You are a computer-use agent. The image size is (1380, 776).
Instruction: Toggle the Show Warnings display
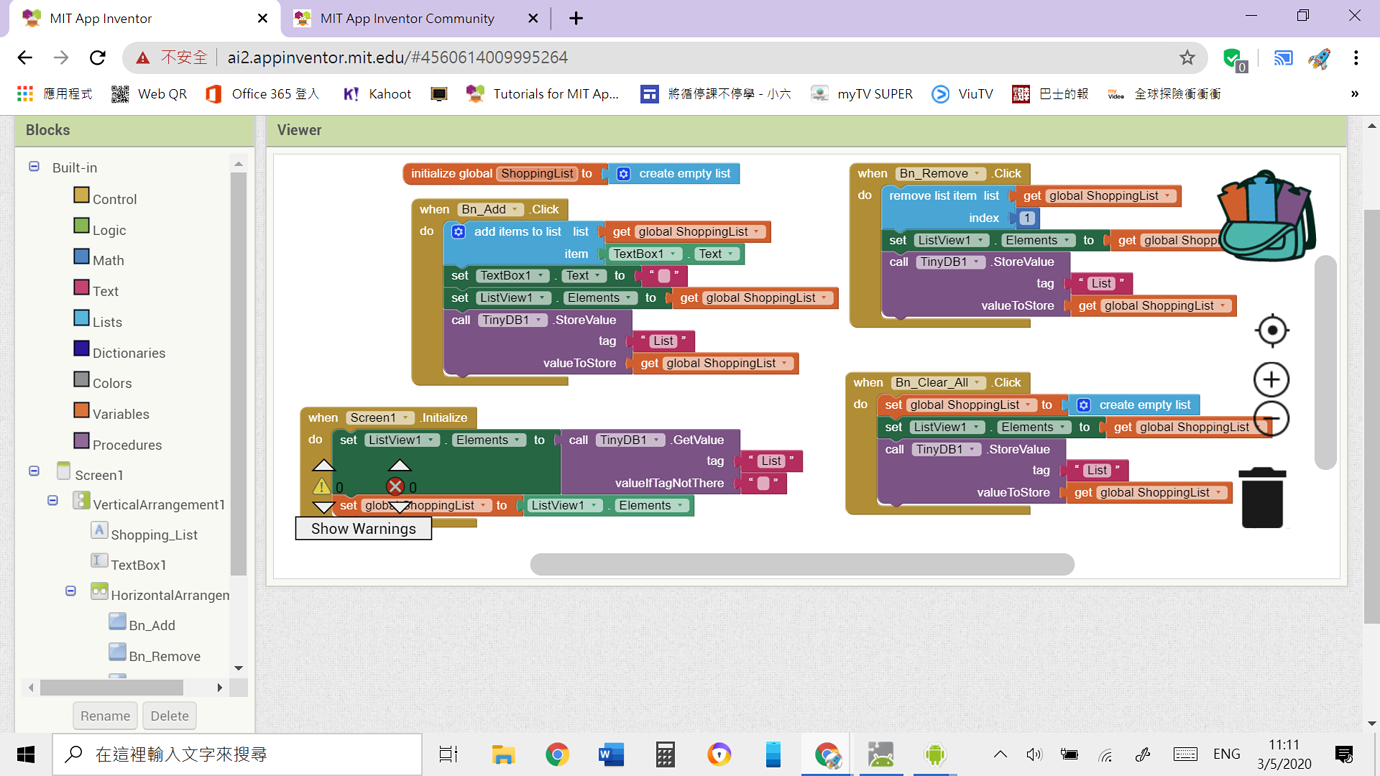coord(363,528)
